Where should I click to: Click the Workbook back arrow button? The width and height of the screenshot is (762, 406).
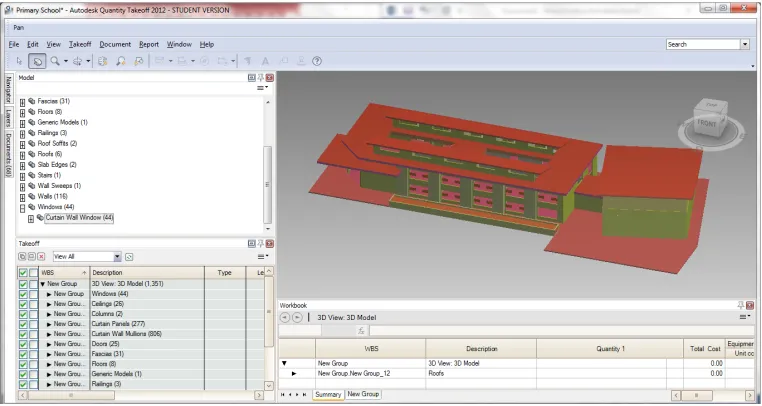pyautogui.click(x=285, y=318)
